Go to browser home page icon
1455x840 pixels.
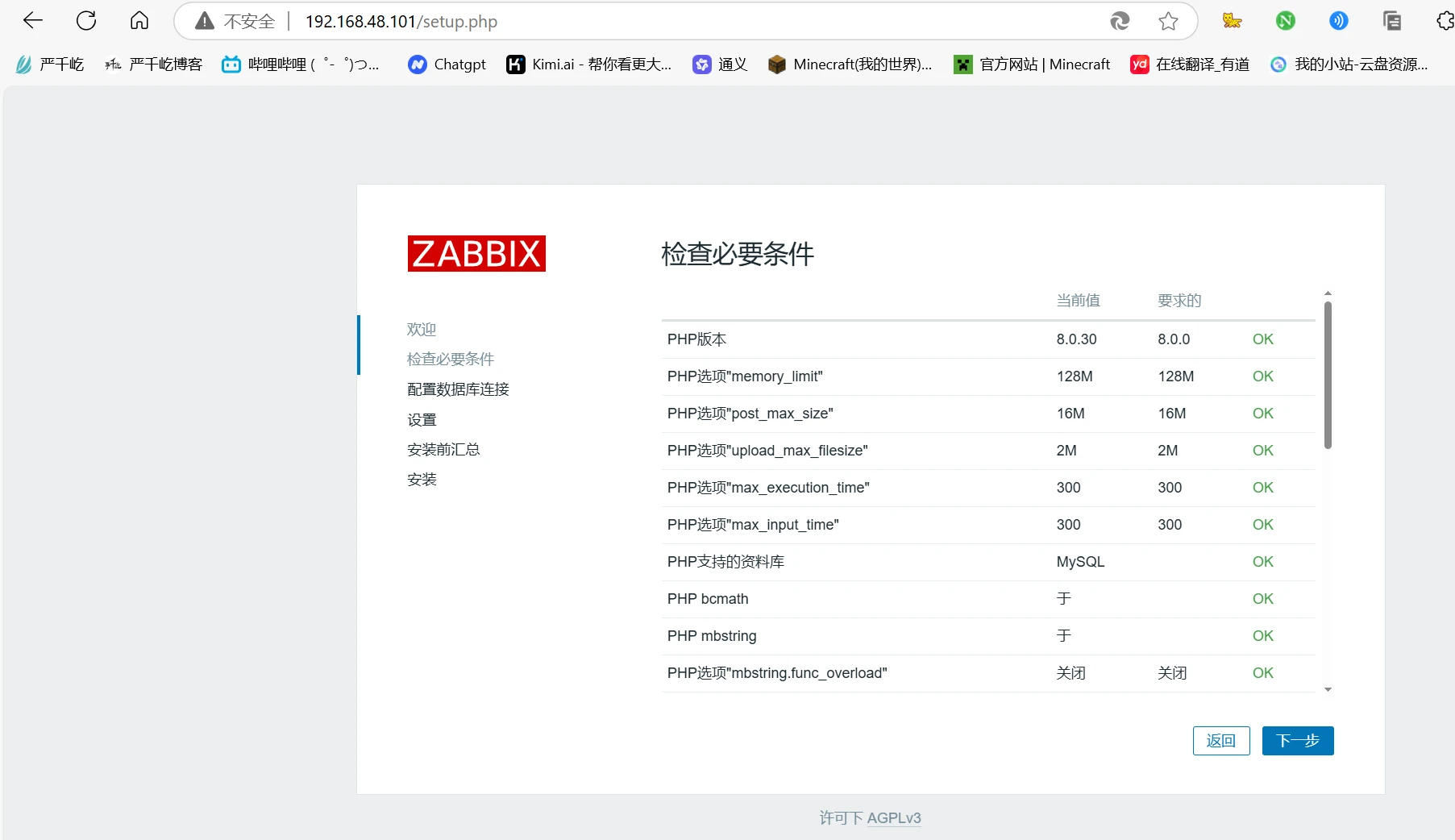coord(139,21)
